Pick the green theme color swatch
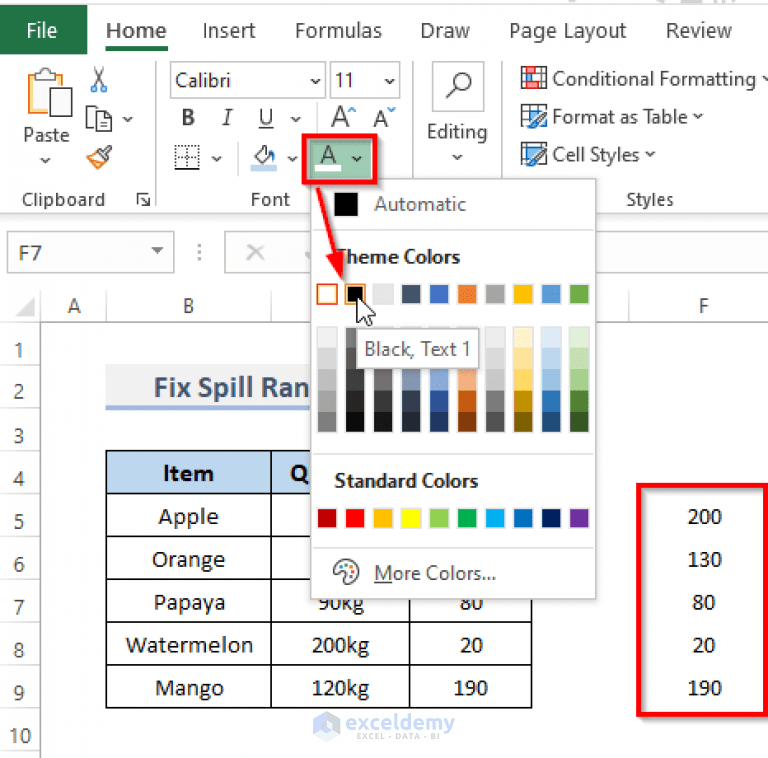 click(x=579, y=294)
